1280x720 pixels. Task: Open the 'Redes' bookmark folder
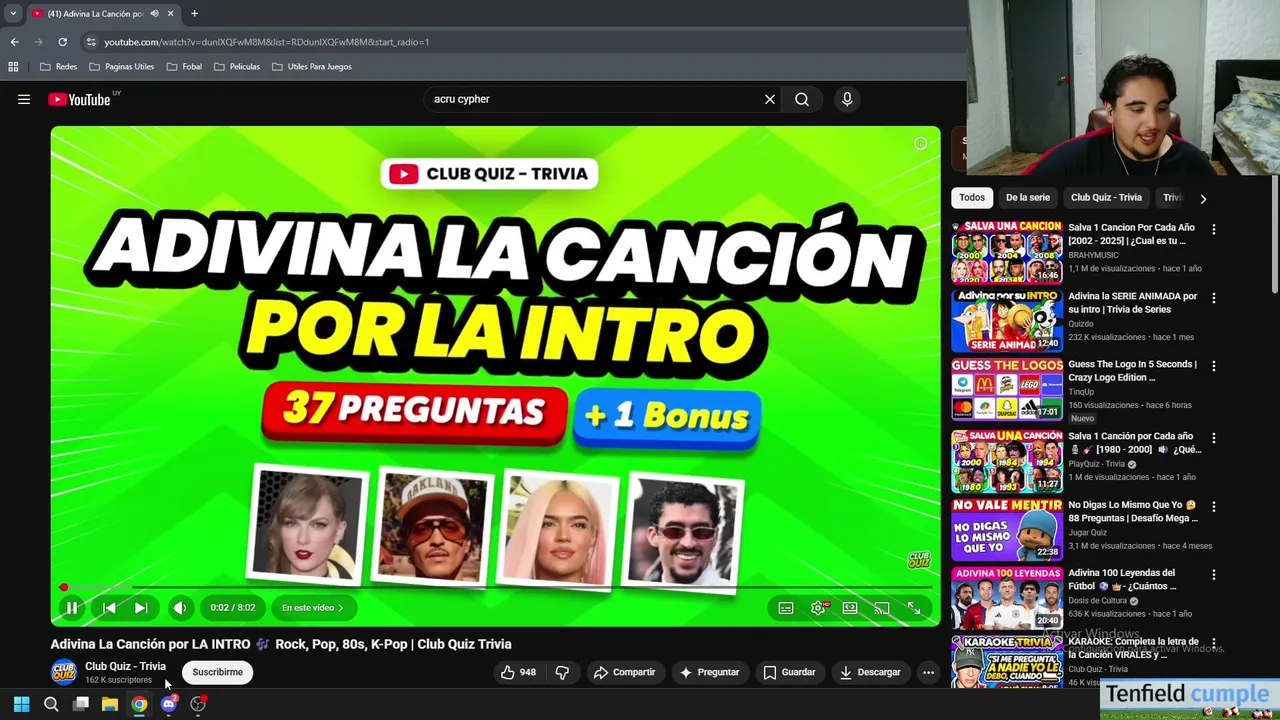pyautogui.click(x=58, y=67)
